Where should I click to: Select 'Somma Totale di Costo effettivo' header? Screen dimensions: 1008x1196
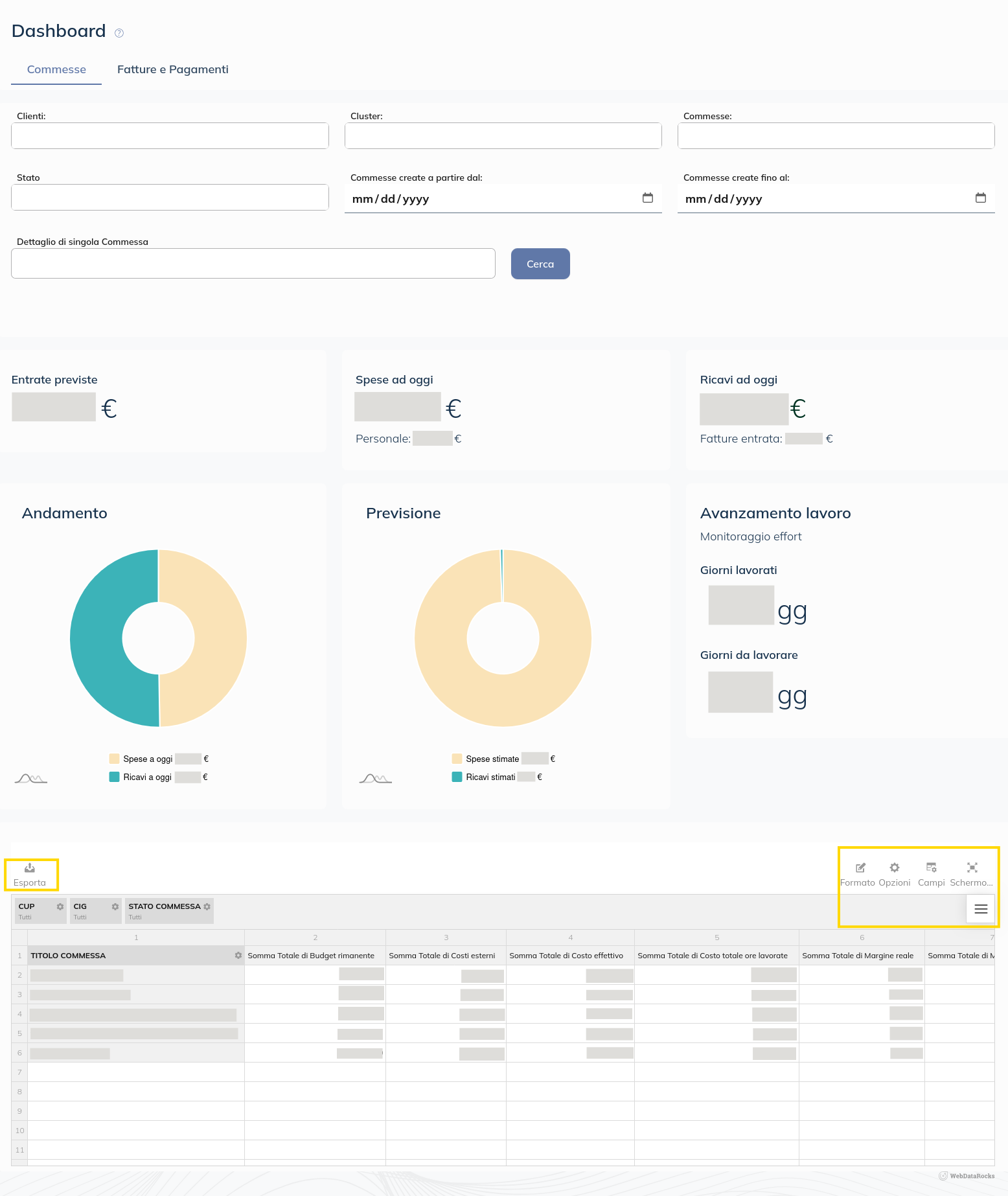570,956
